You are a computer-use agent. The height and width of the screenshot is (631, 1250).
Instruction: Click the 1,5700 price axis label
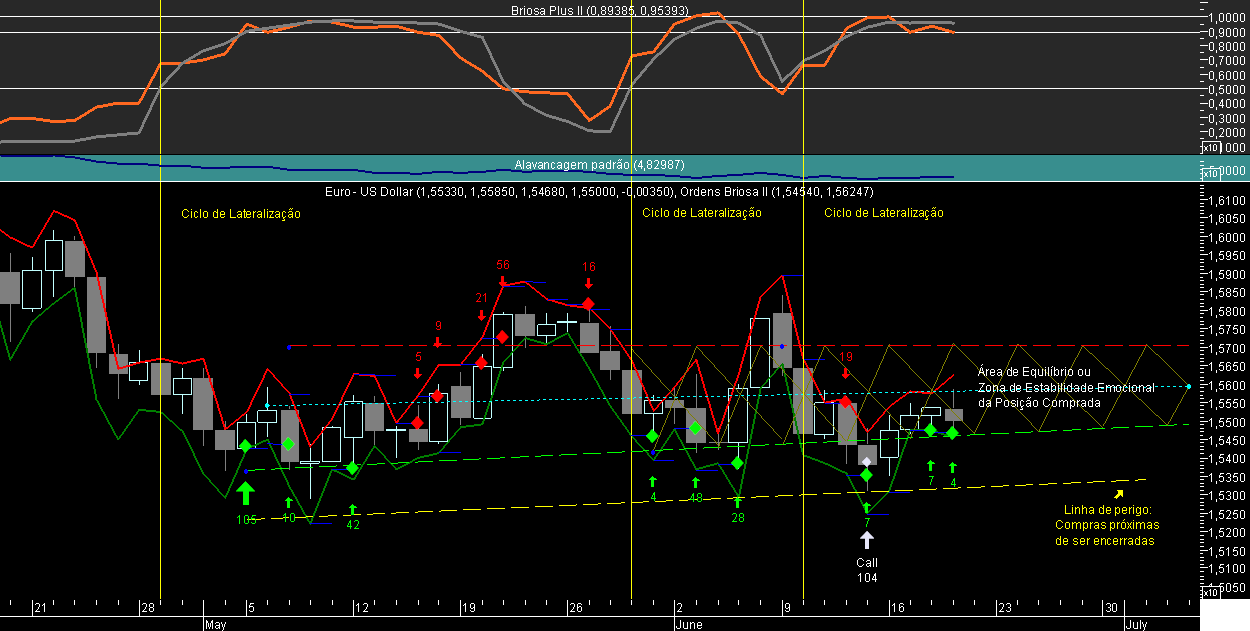(x=1225, y=349)
